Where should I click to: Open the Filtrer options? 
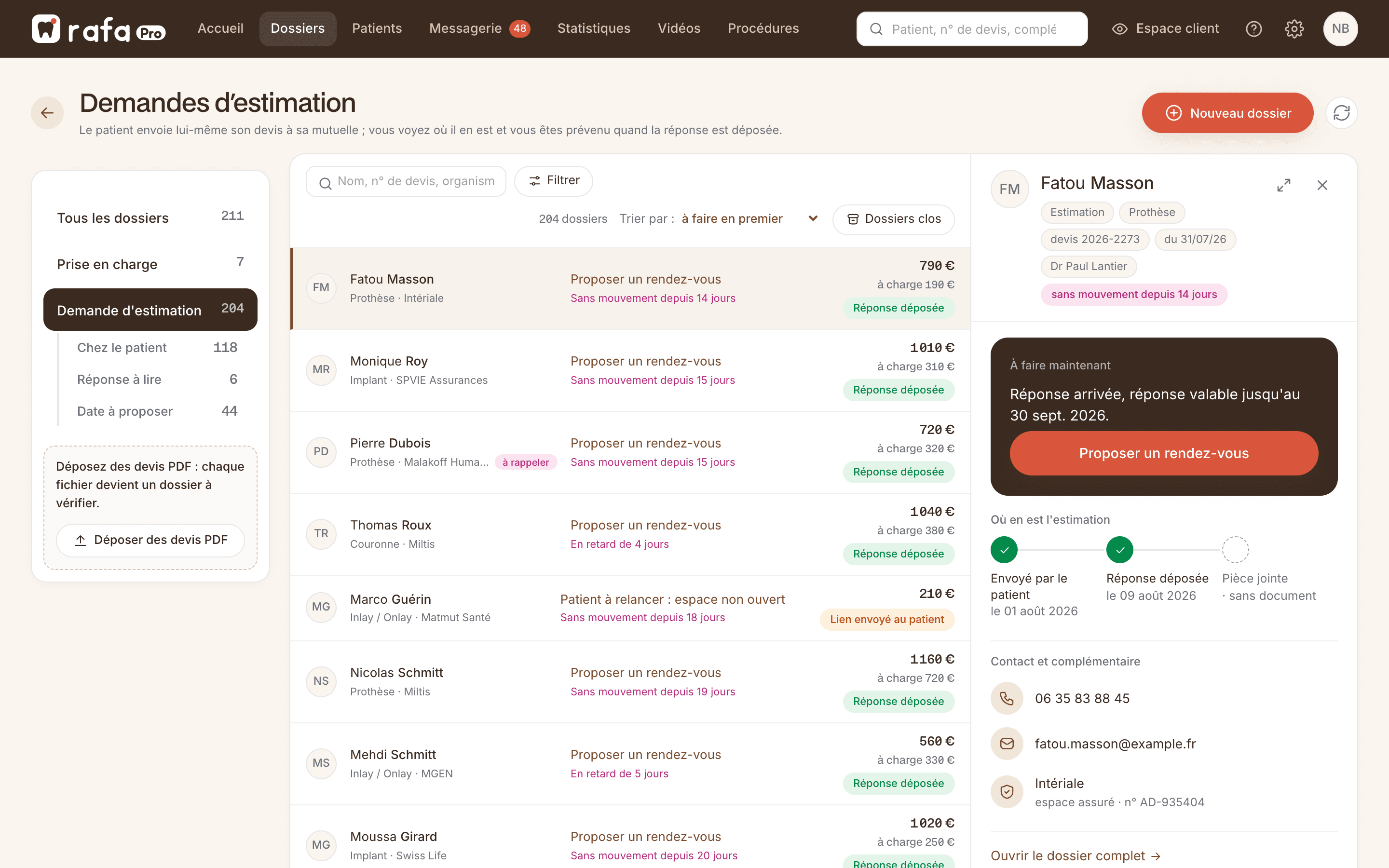click(x=553, y=181)
